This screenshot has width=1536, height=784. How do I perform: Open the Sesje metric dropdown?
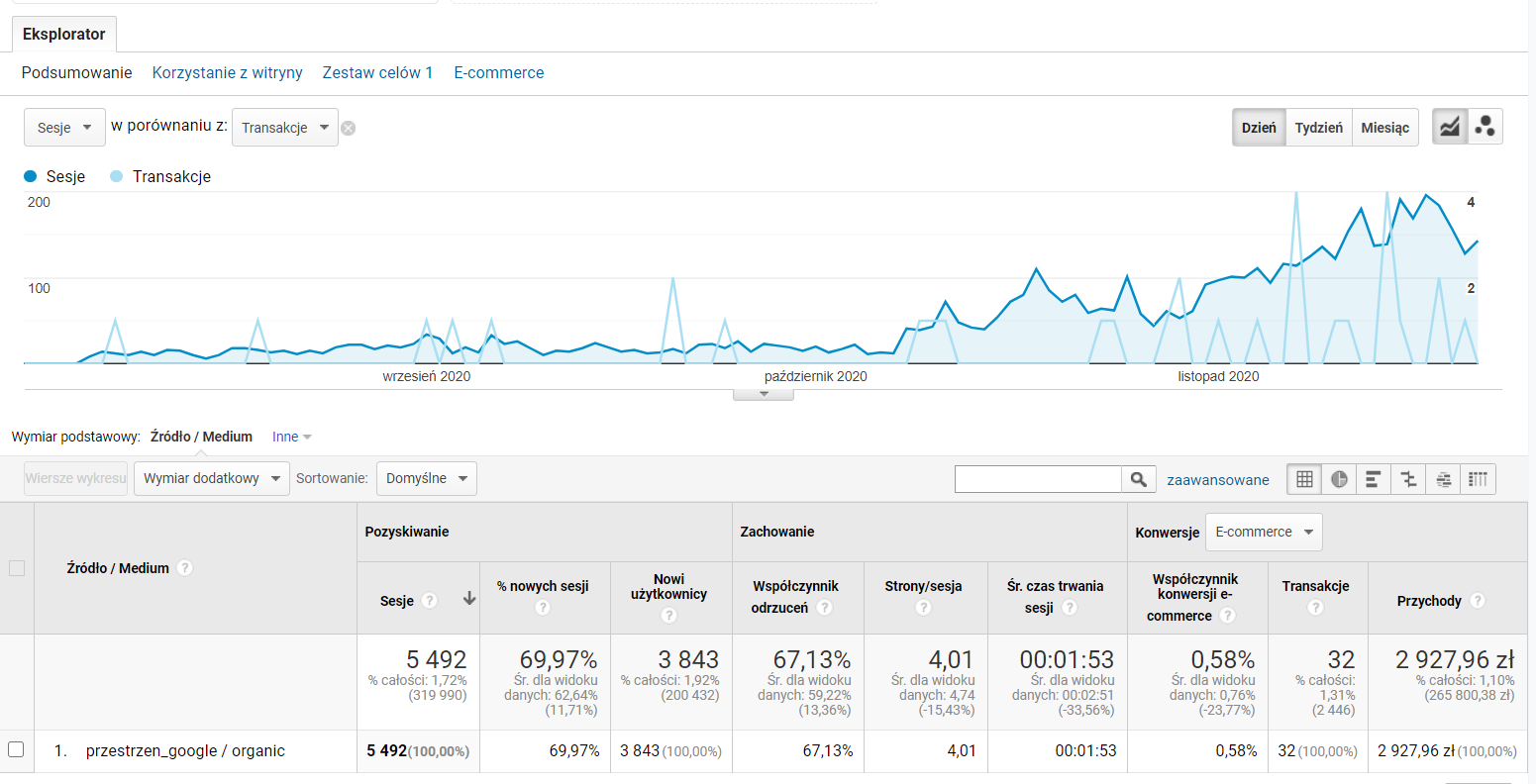[64, 128]
